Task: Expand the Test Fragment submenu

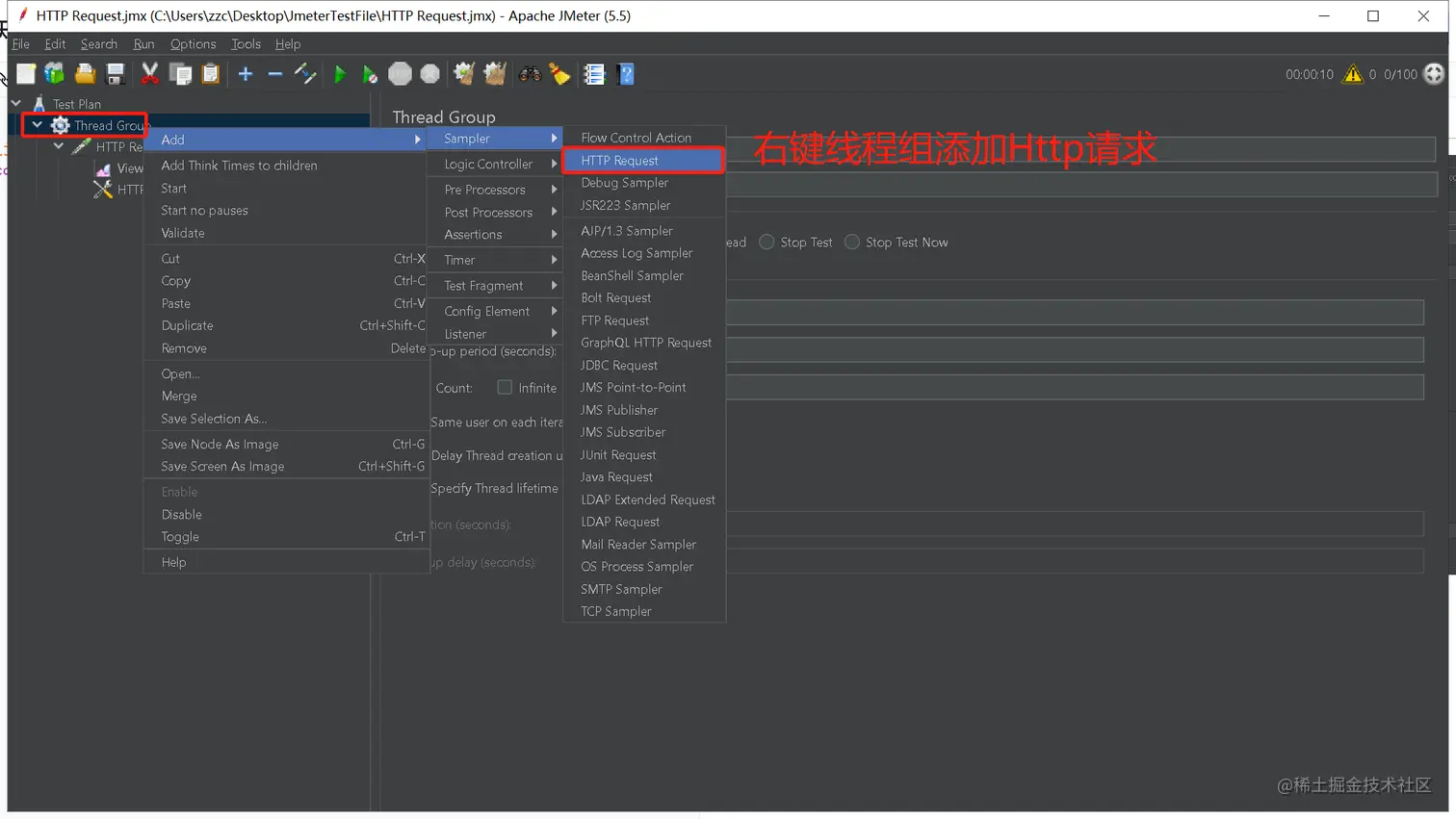Action: pyautogui.click(x=496, y=286)
